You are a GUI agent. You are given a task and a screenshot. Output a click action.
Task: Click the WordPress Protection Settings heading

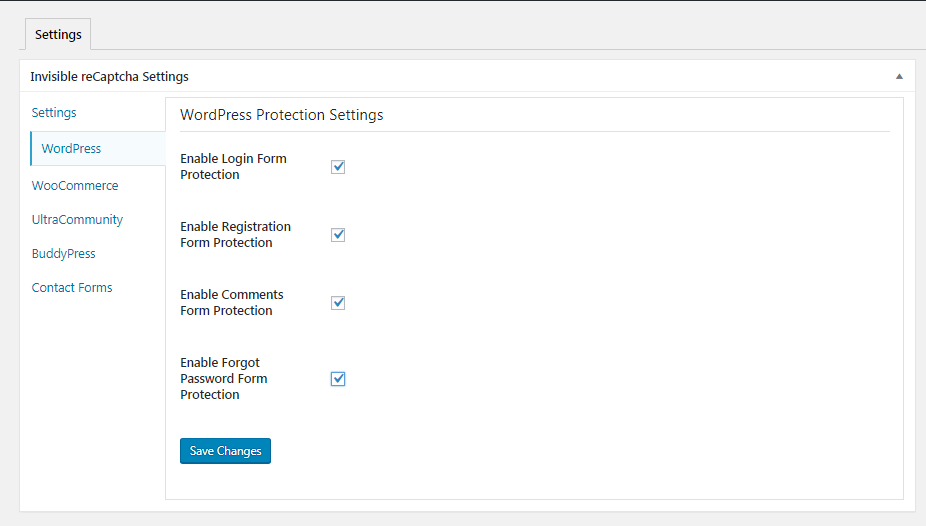point(282,115)
